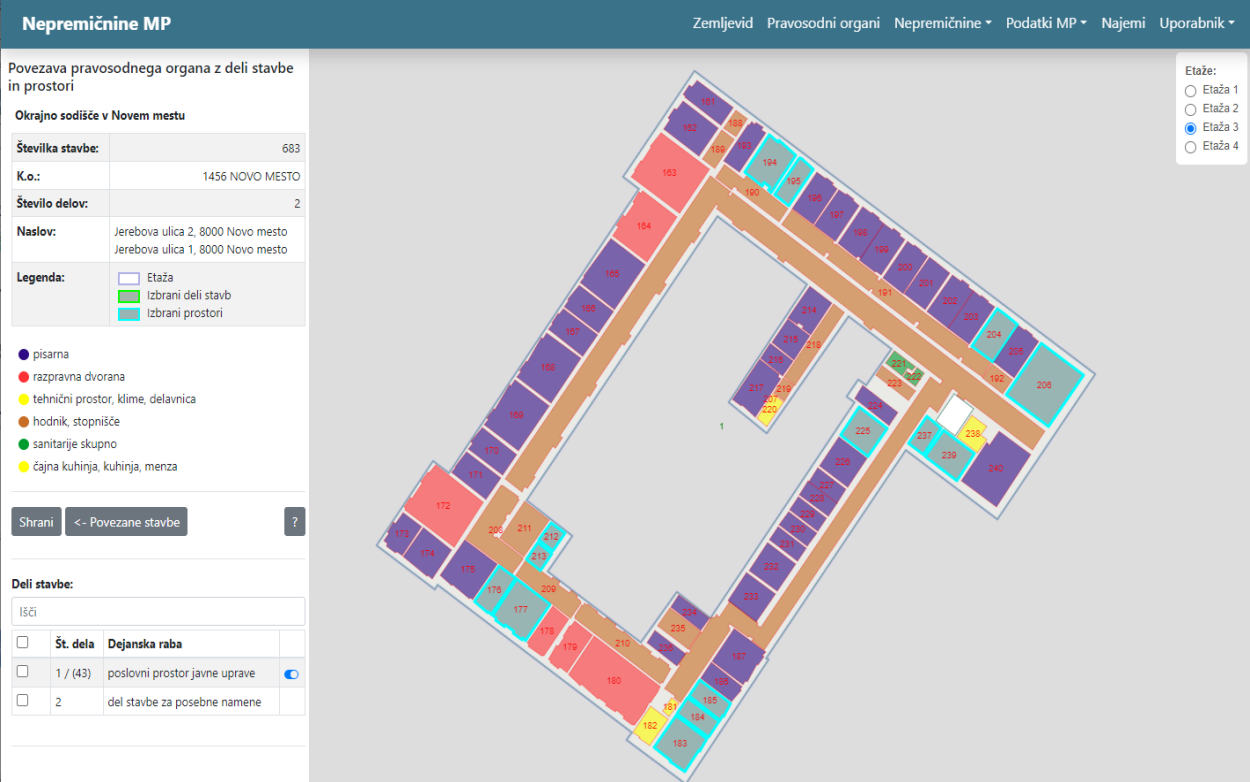
Task: Click the Jerebova ulica 2 address text
Action: click(x=201, y=232)
